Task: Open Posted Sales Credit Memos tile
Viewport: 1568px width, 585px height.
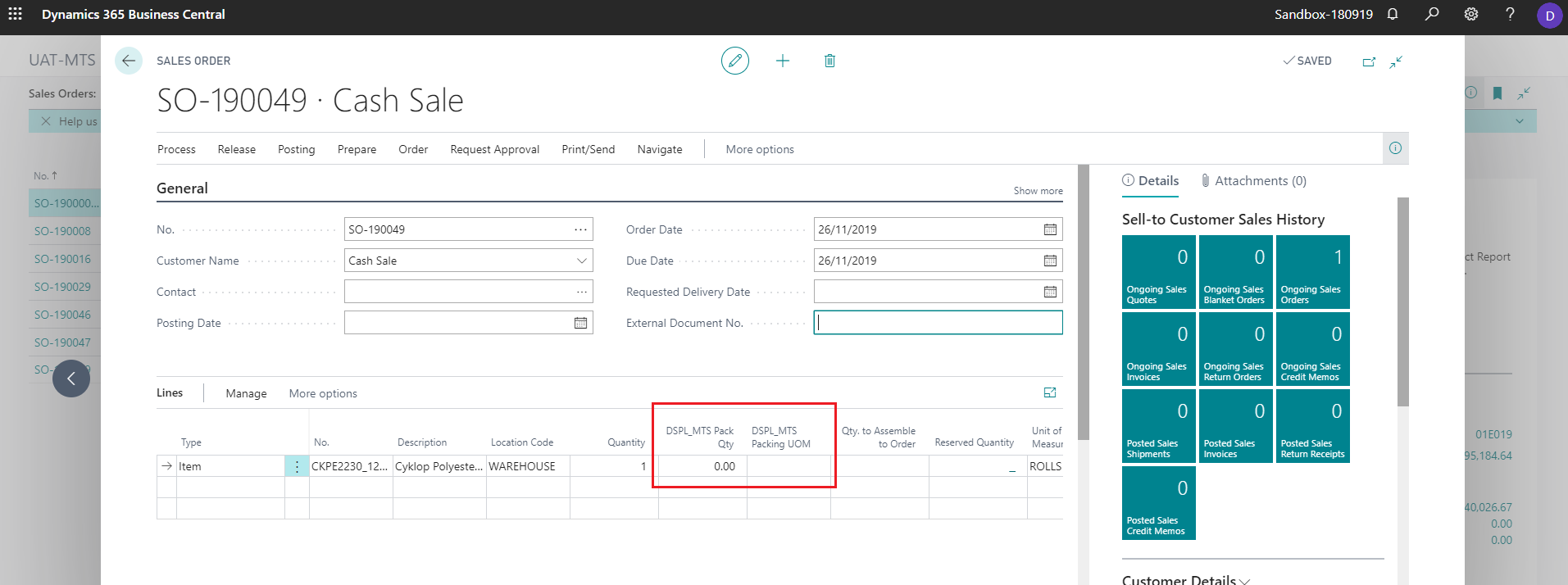Action: (x=1159, y=503)
